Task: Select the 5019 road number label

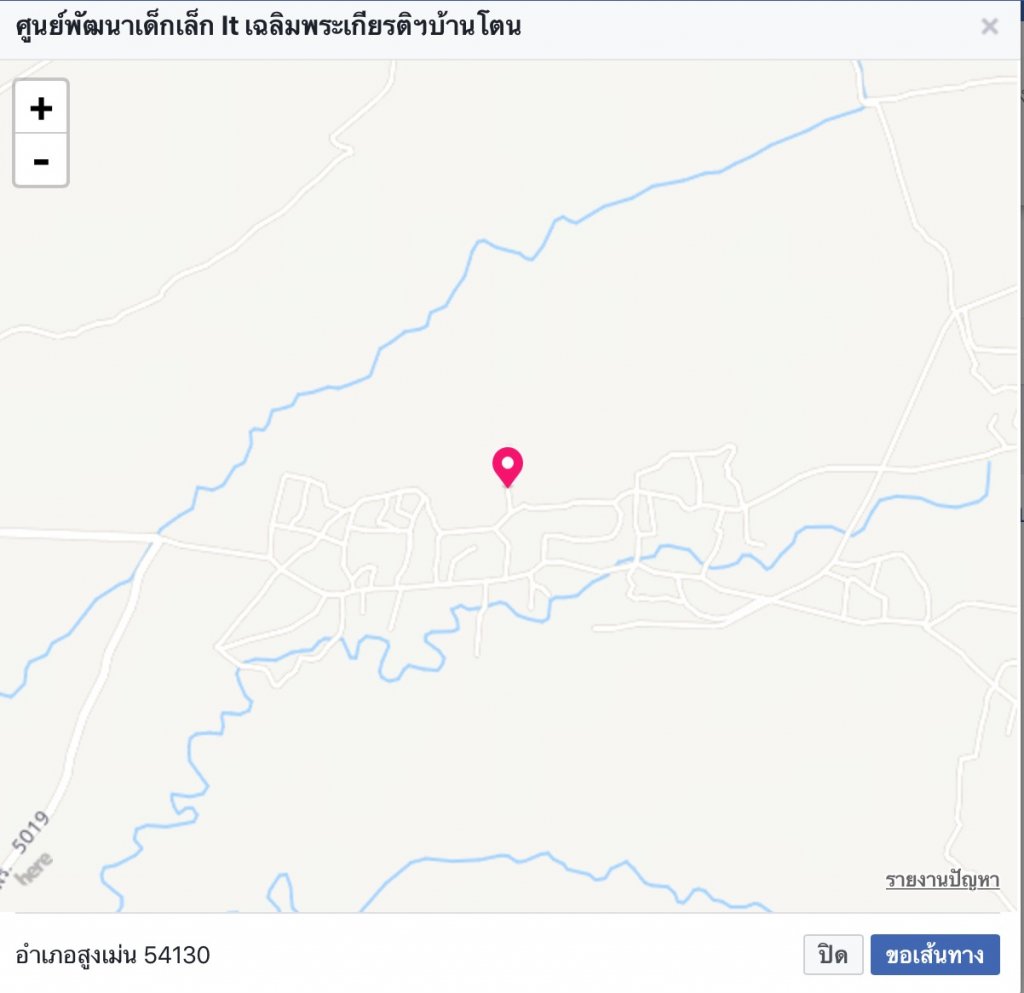Action: [30, 833]
